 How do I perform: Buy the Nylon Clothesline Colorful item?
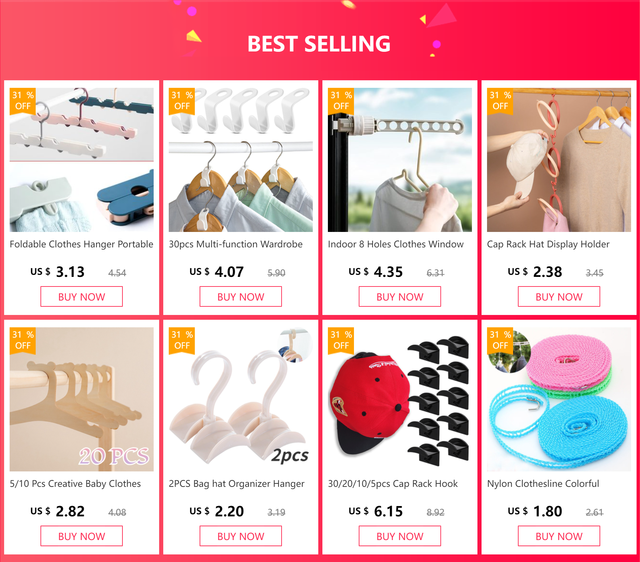click(559, 536)
